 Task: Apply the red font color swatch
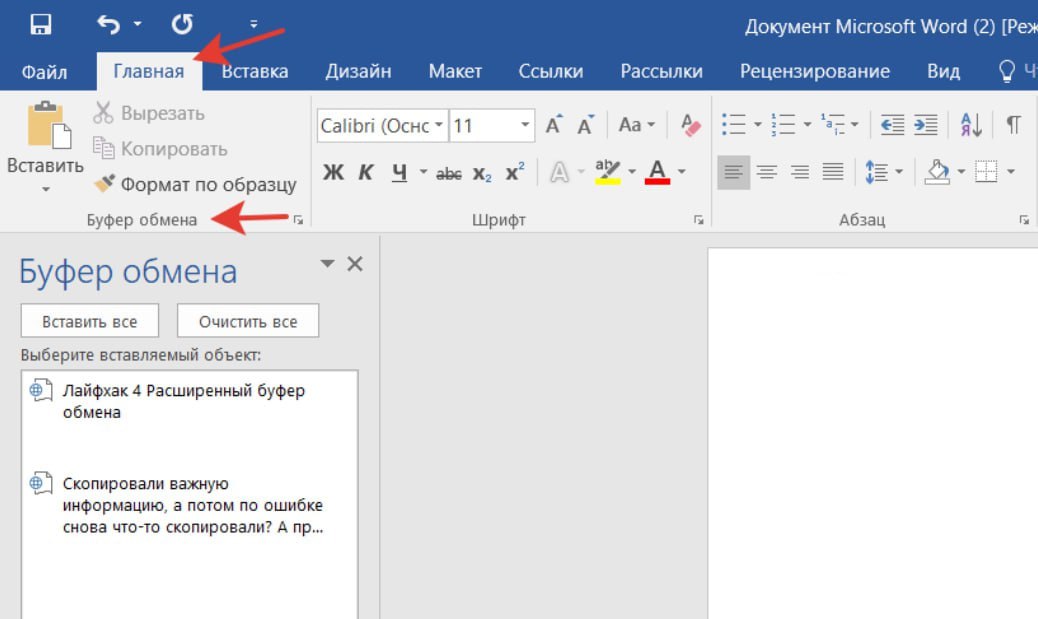click(x=657, y=173)
